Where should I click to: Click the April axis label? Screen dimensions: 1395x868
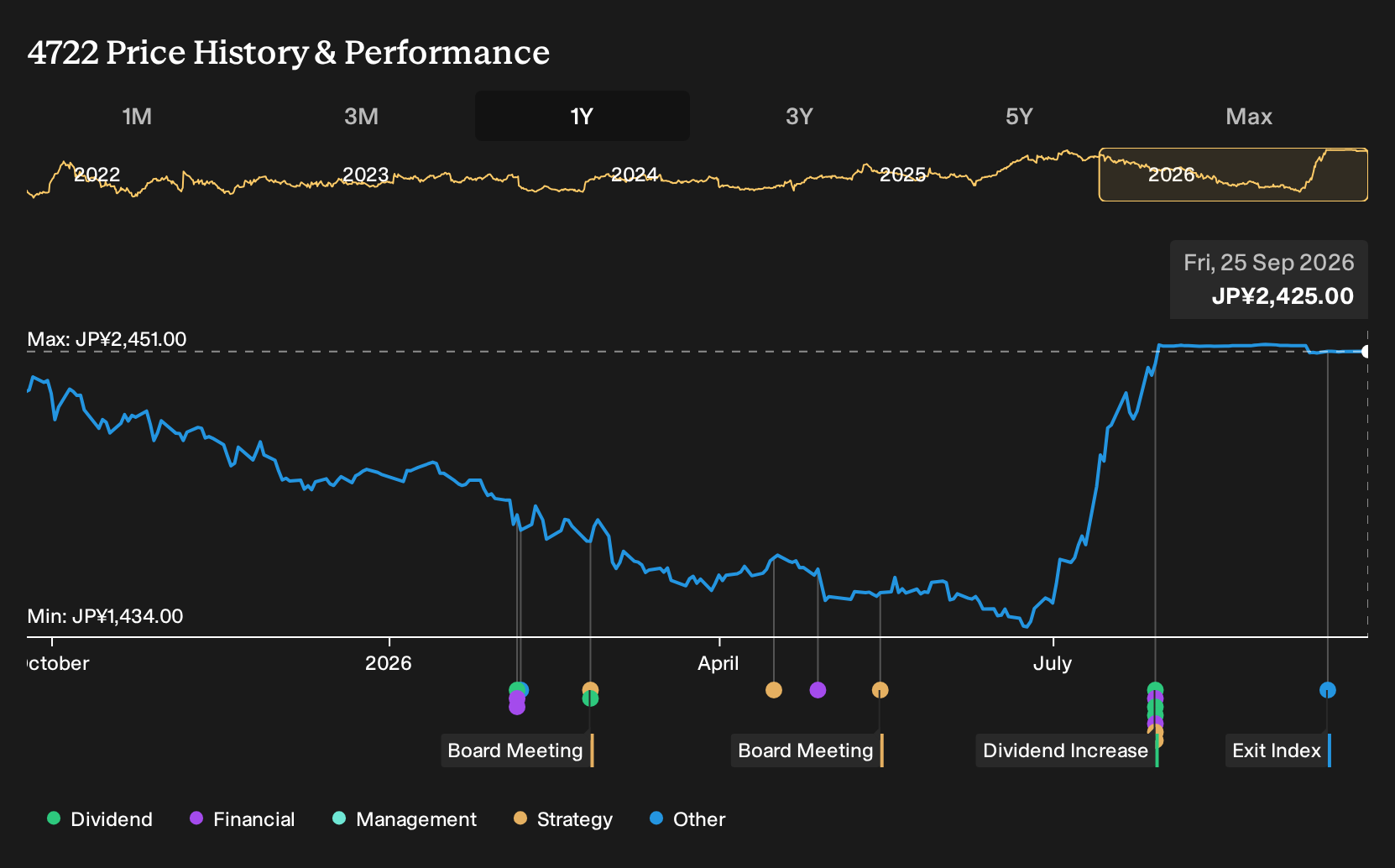718,663
